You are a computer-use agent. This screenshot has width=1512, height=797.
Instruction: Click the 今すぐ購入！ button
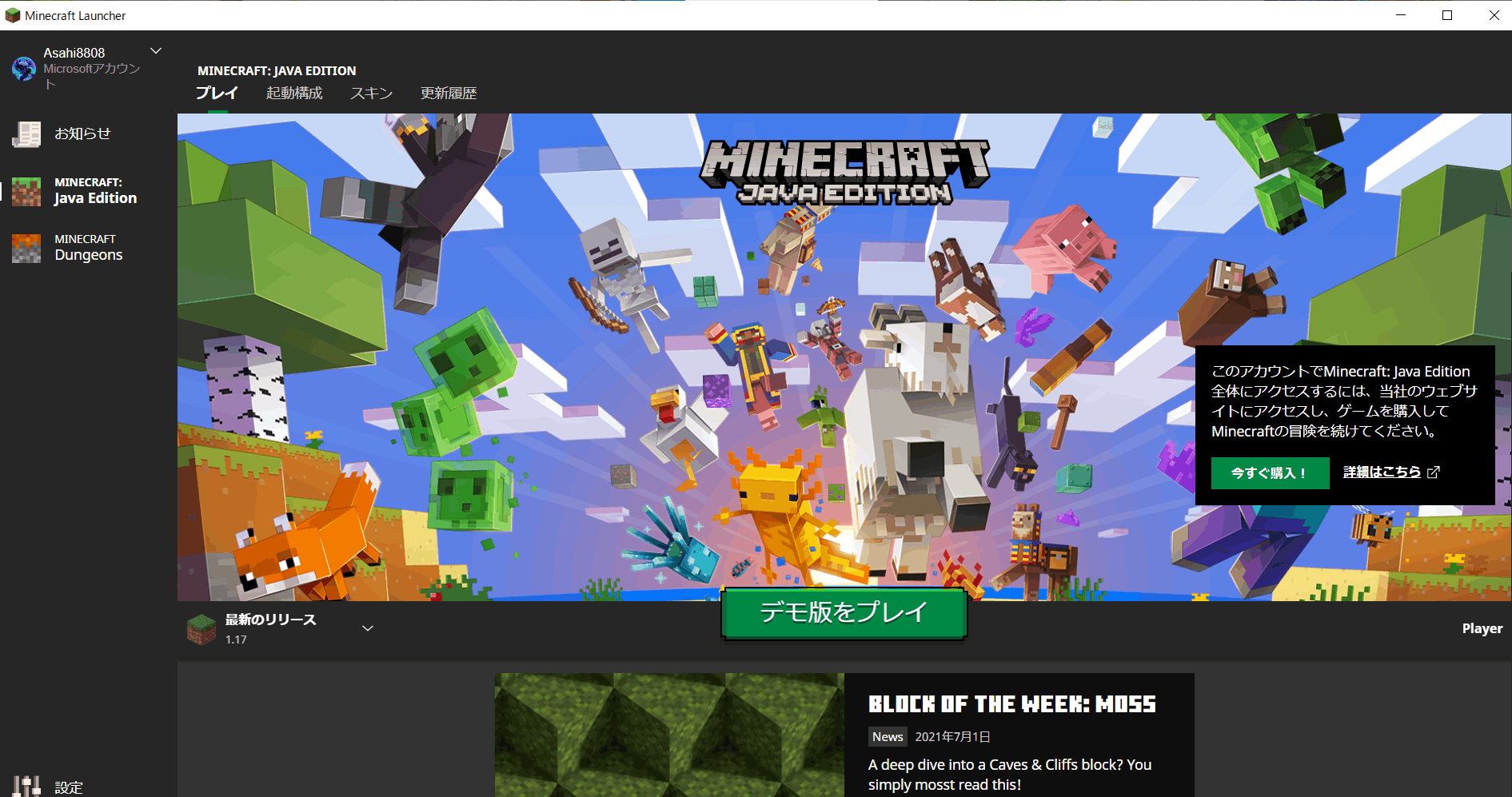(1271, 472)
